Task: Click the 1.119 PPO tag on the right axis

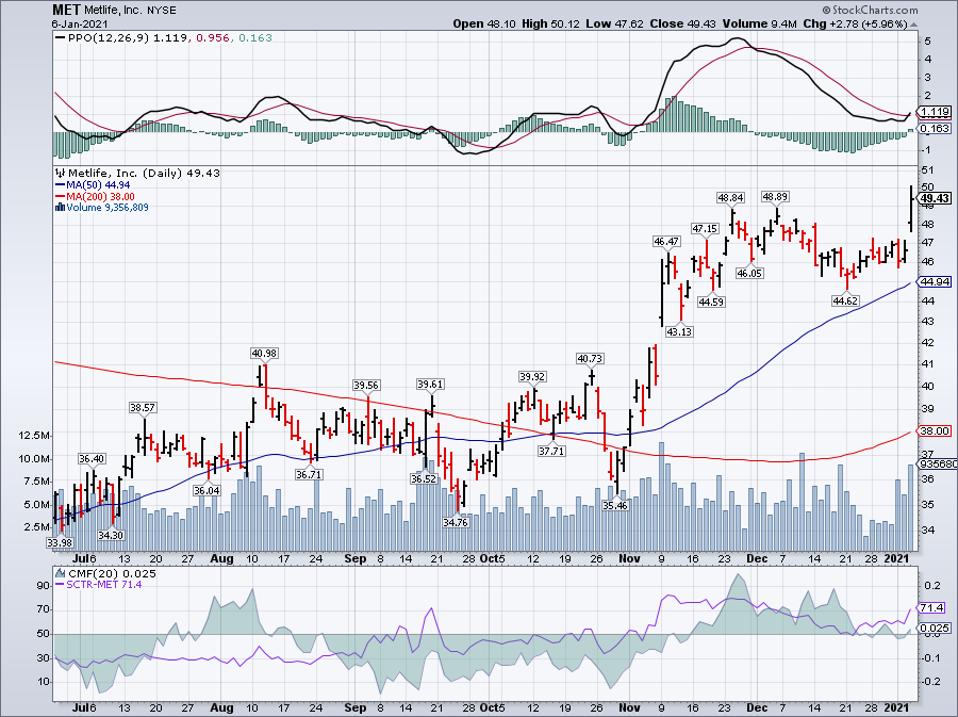Action: [x=935, y=112]
